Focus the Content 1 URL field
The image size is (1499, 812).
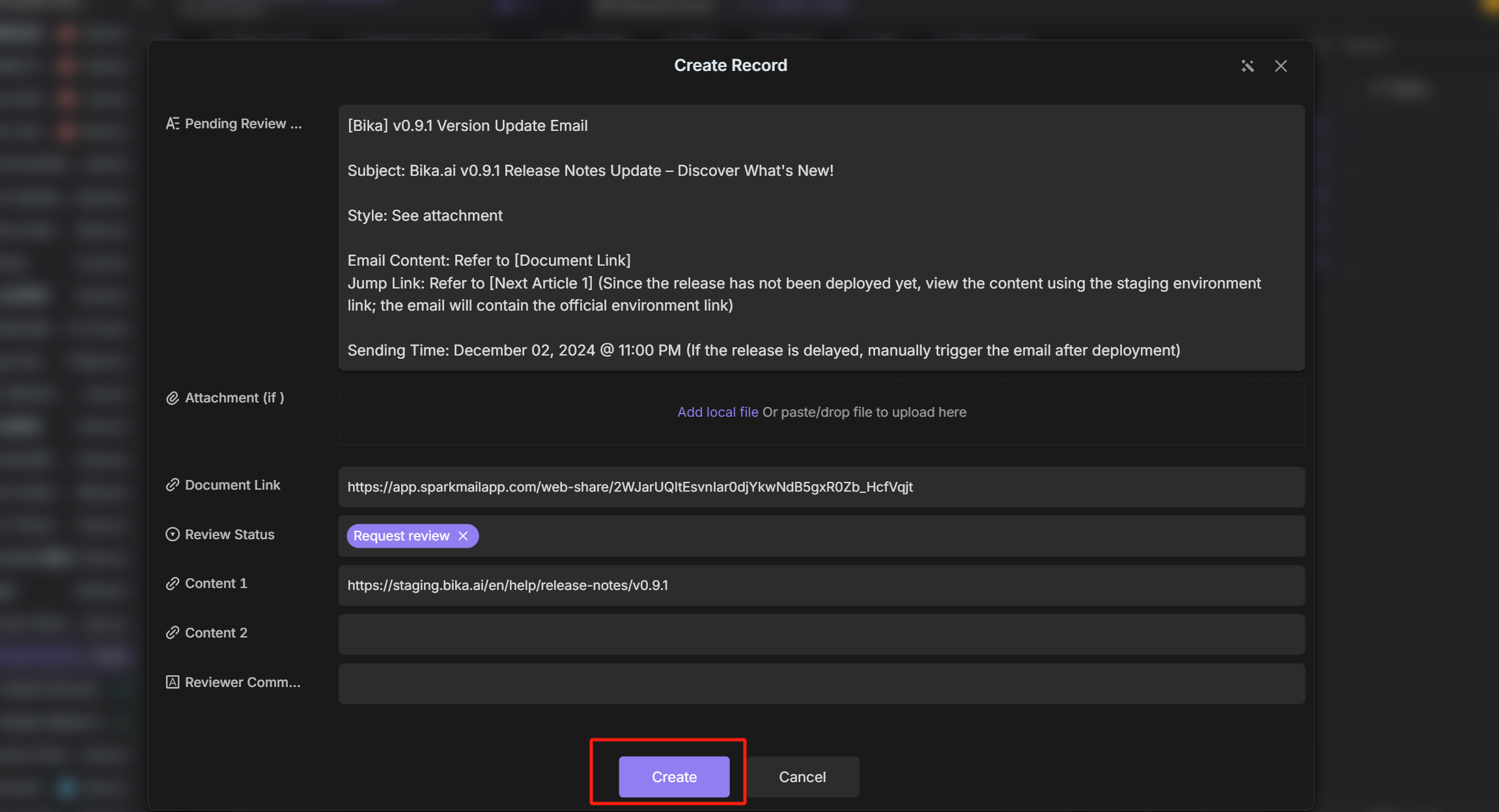tap(821, 585)
